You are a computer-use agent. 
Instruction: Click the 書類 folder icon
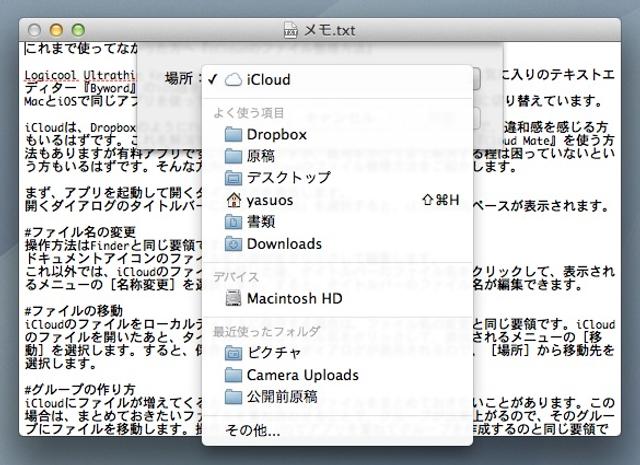click(234, 222)
